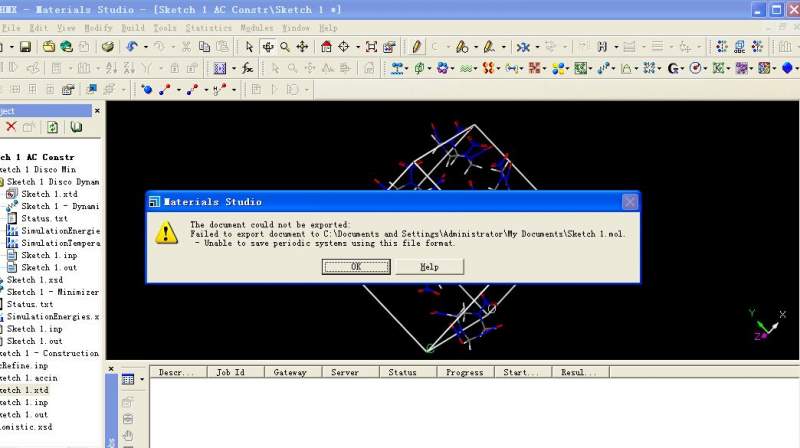Select 'Refine.inp' entry in the project tree
The image size is (800, 448).
24,365
